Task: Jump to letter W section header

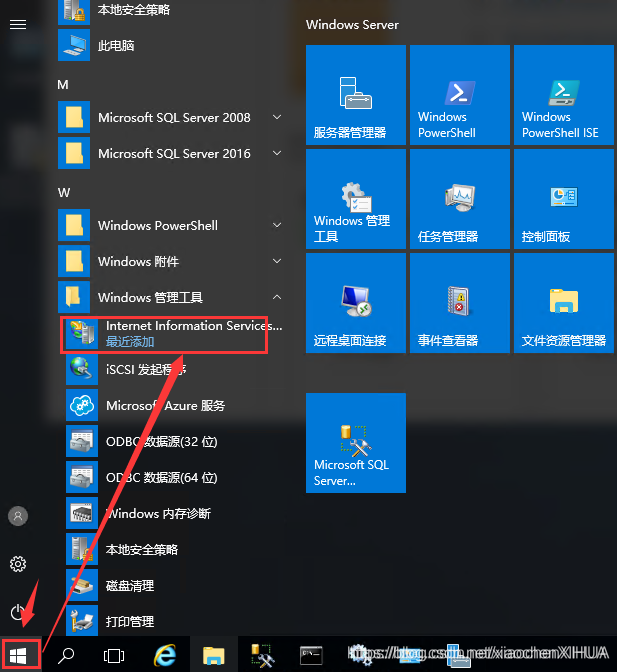Action: pyautogui.click(x=64, y=192)
